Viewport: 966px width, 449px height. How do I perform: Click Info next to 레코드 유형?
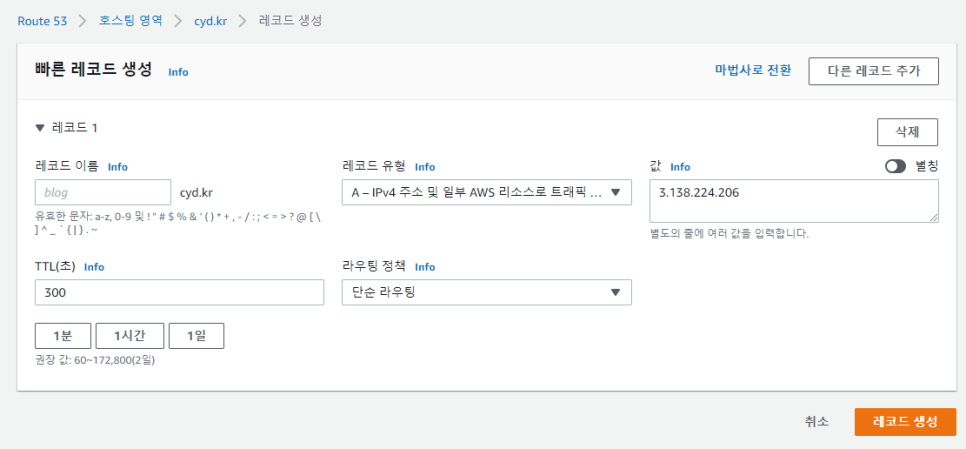click(424, 166)
